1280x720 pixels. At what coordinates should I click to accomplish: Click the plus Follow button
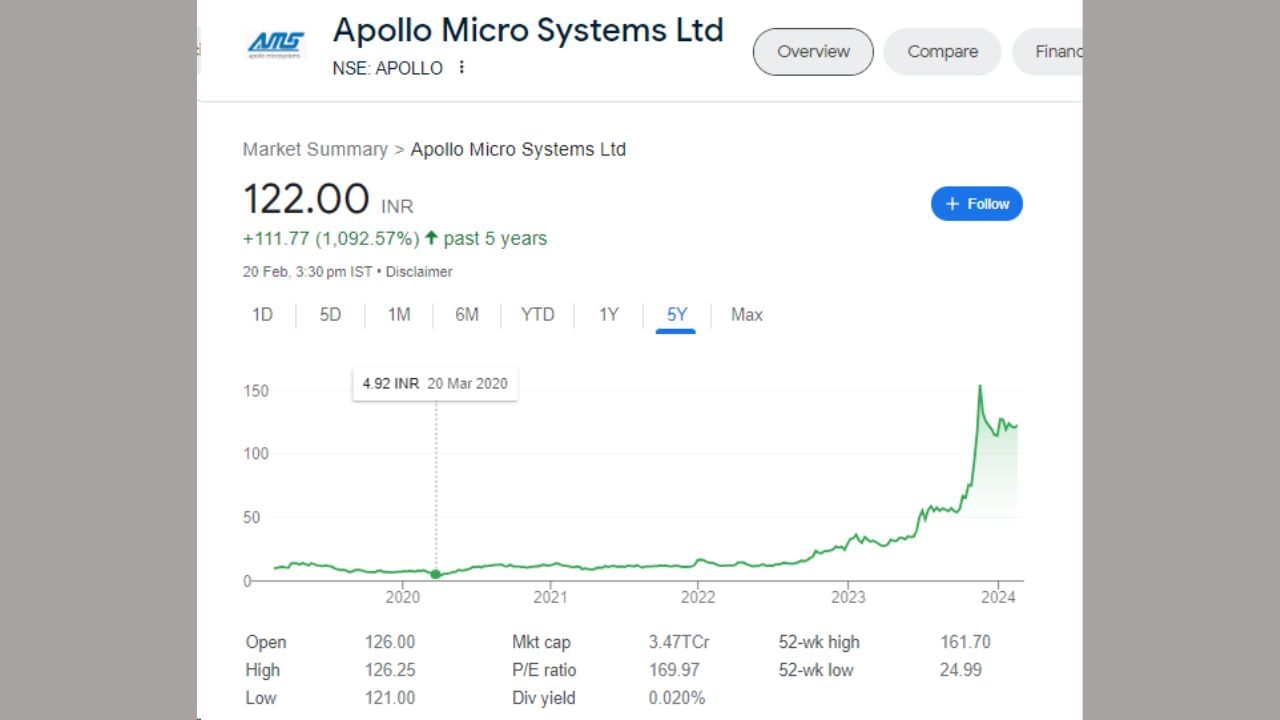coord(976,204)
